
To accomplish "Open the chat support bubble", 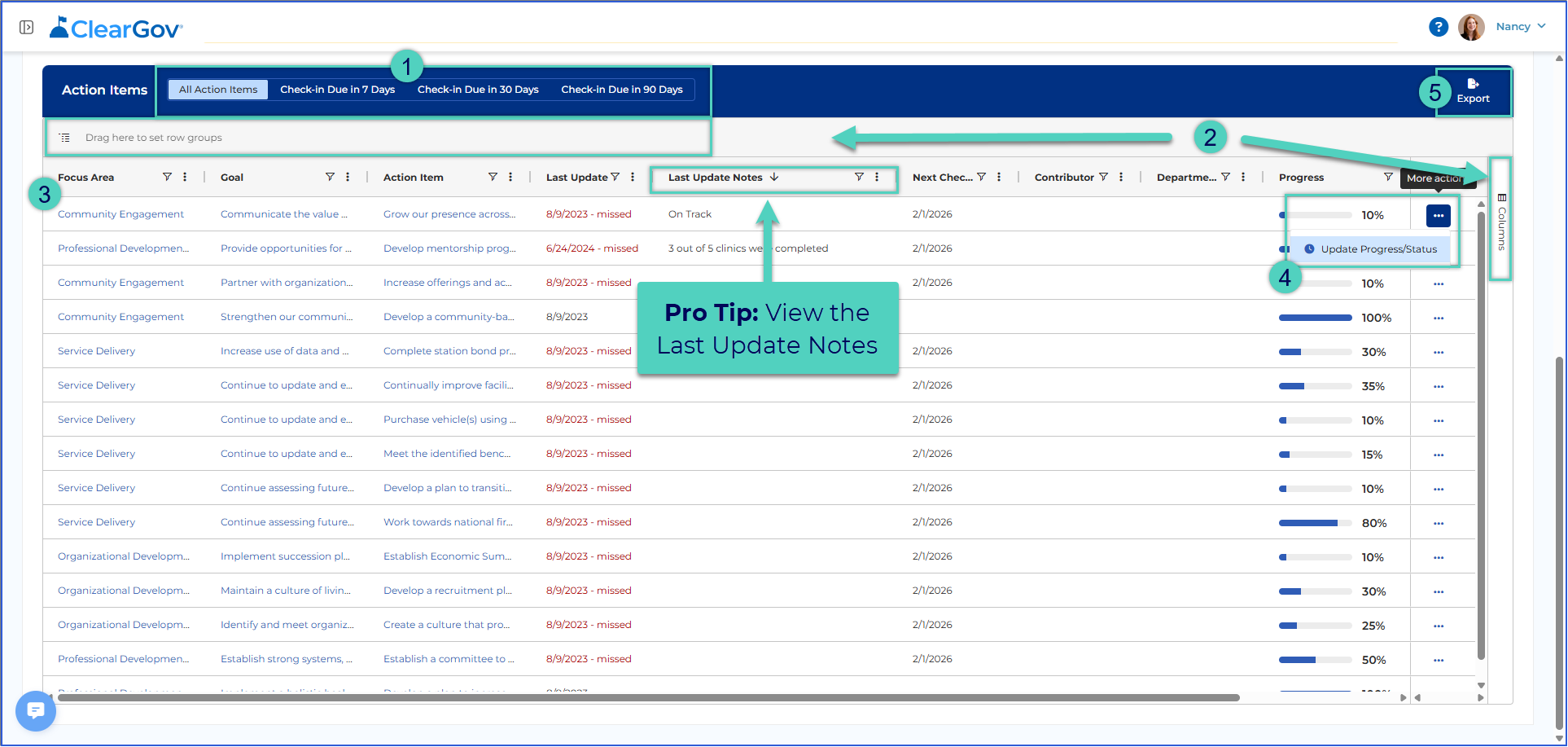I will click(x=35, y=711).
